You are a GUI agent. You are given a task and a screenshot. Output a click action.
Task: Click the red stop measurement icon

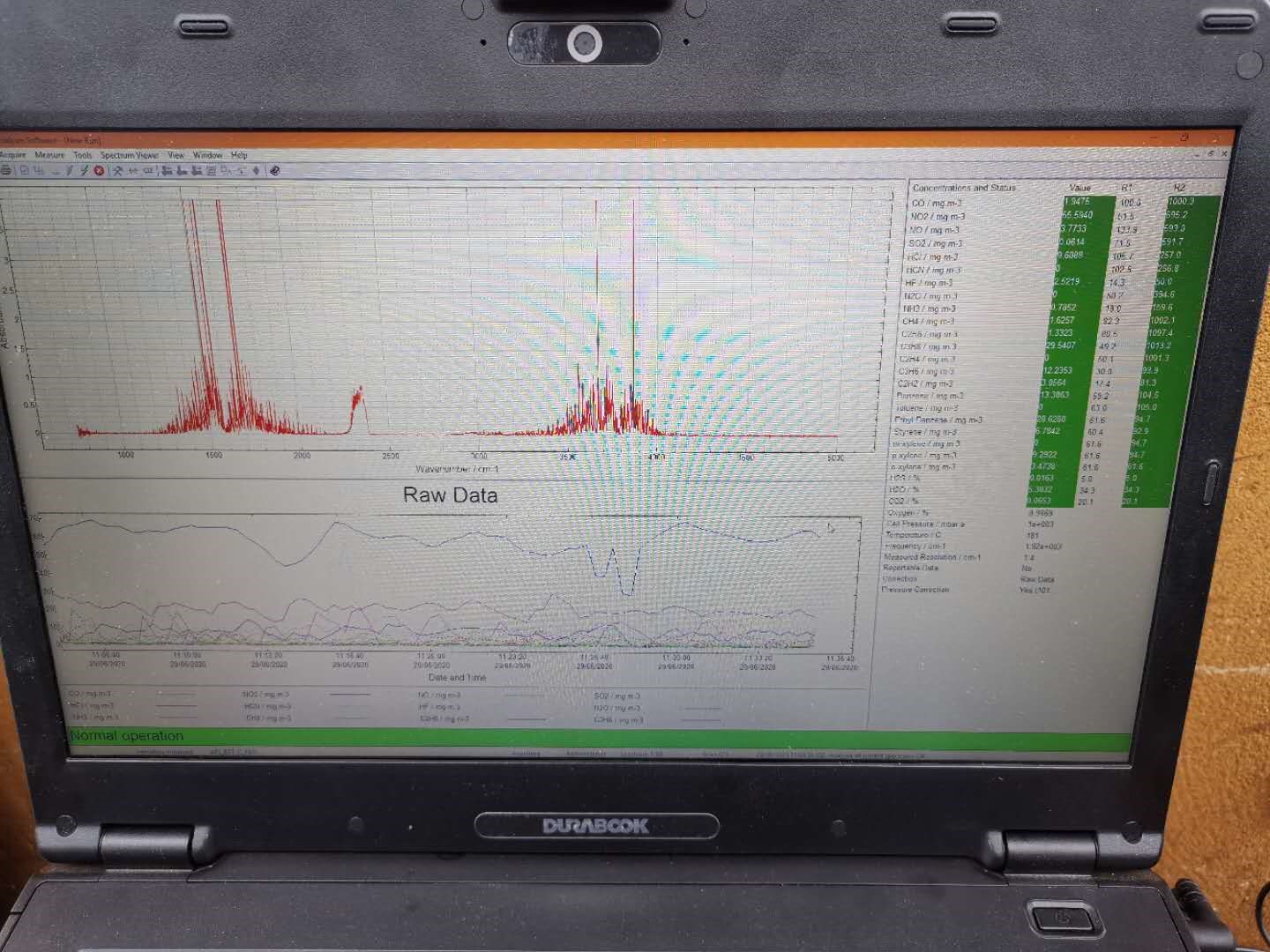(x=99, y=170)
